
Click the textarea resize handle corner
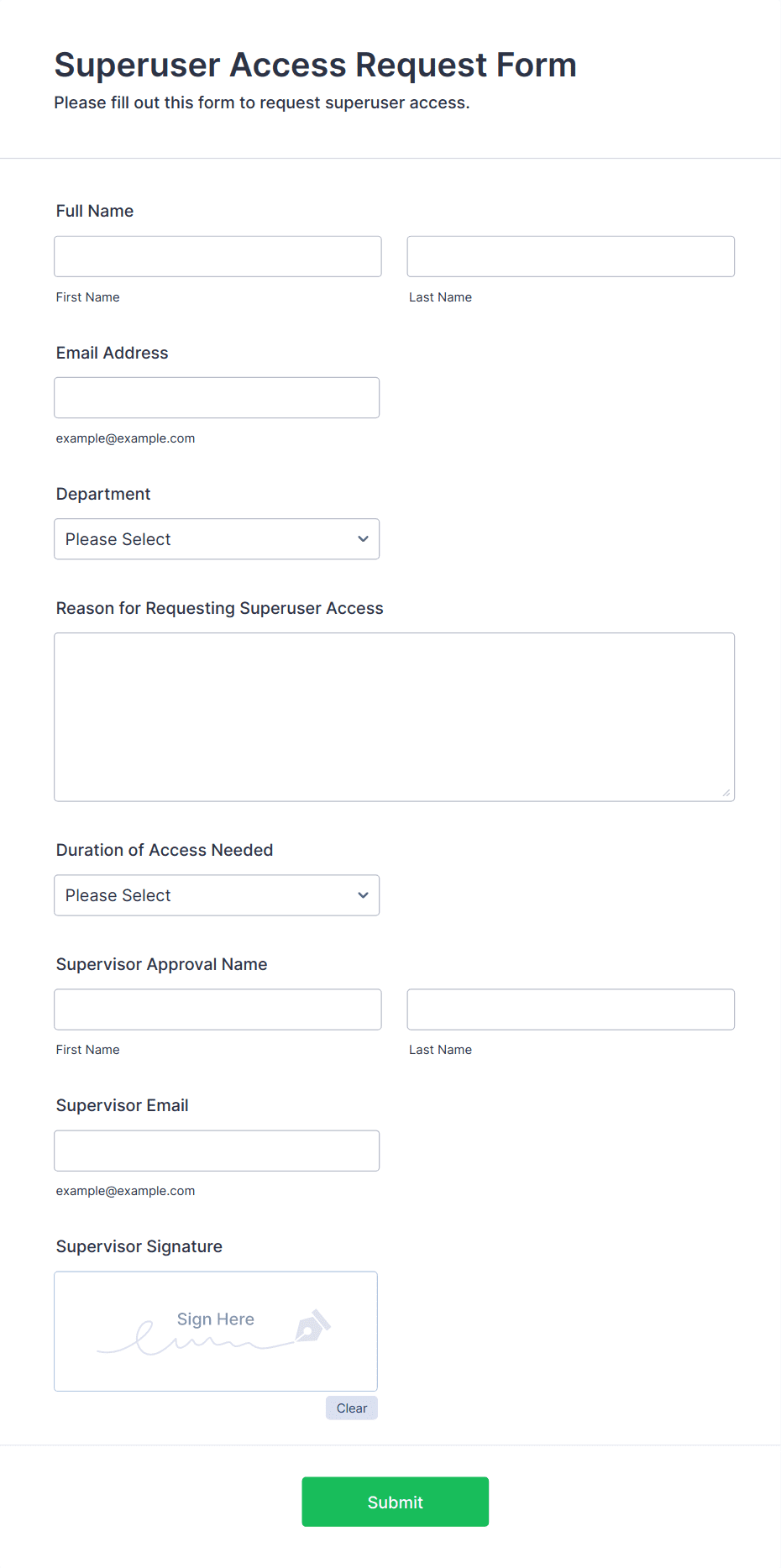click(x=726, y=793)
